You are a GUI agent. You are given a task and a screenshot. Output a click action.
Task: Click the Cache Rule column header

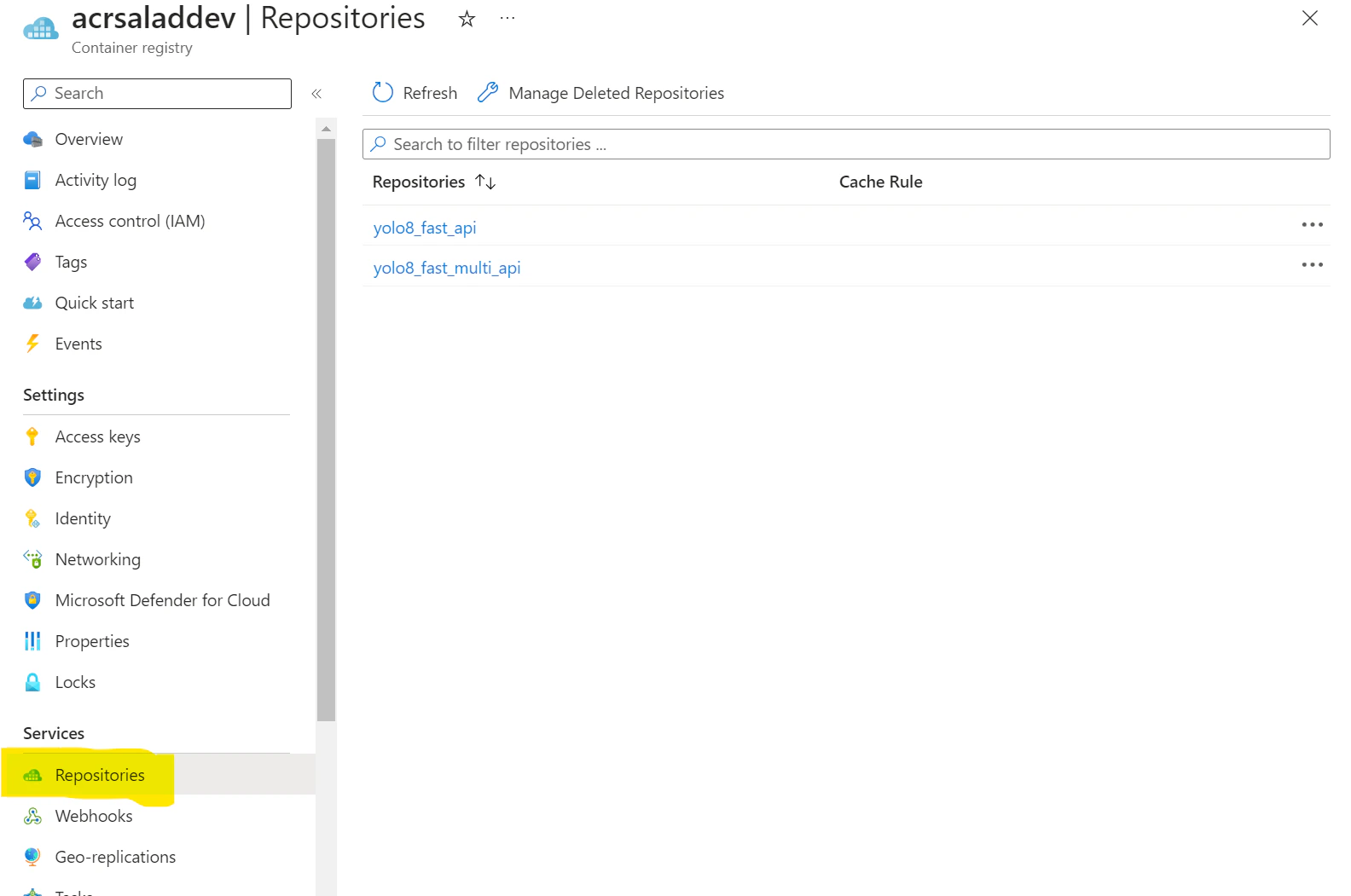coord(881,182)
